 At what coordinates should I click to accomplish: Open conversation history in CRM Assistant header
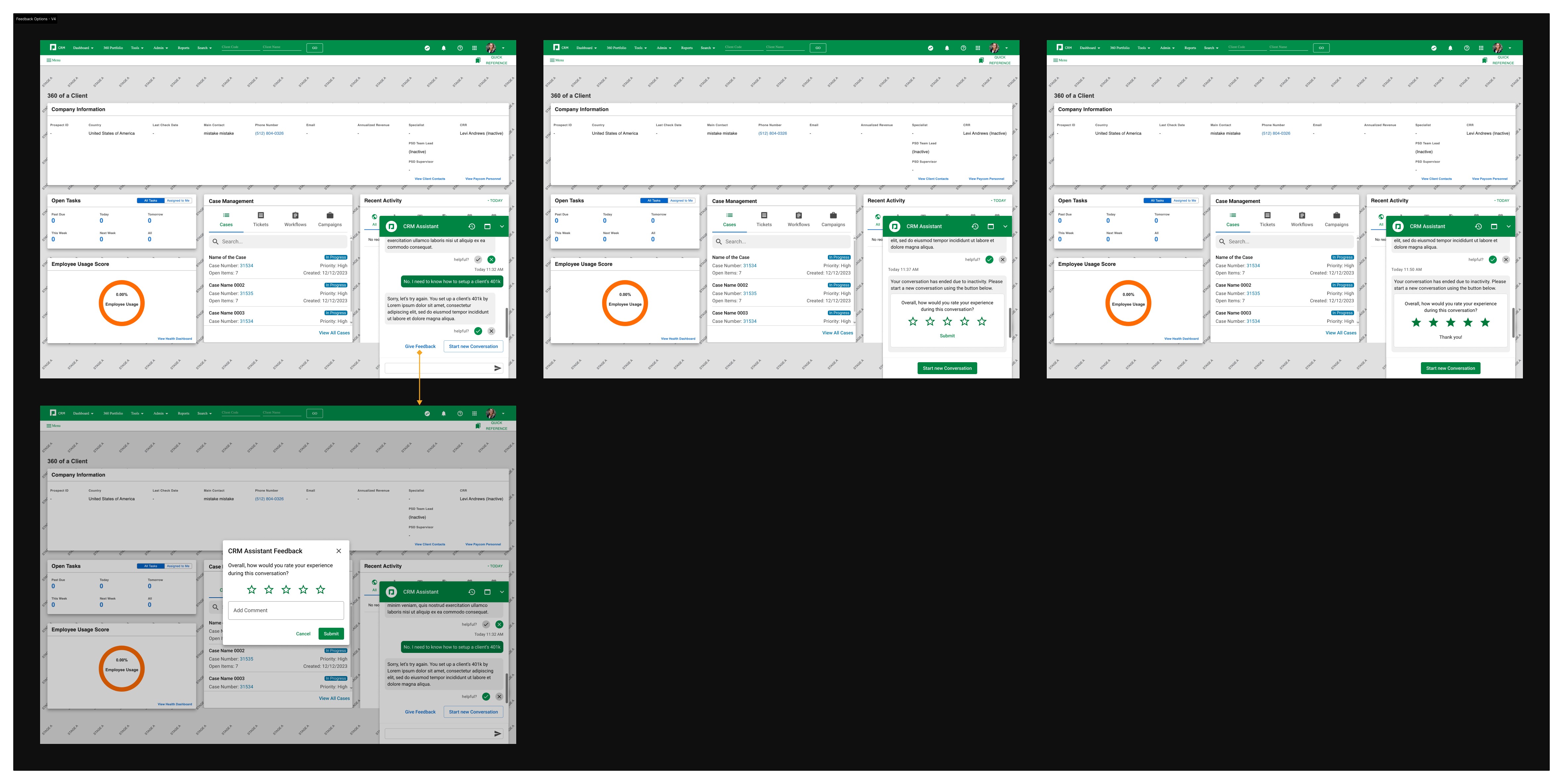tap(472, 226)
